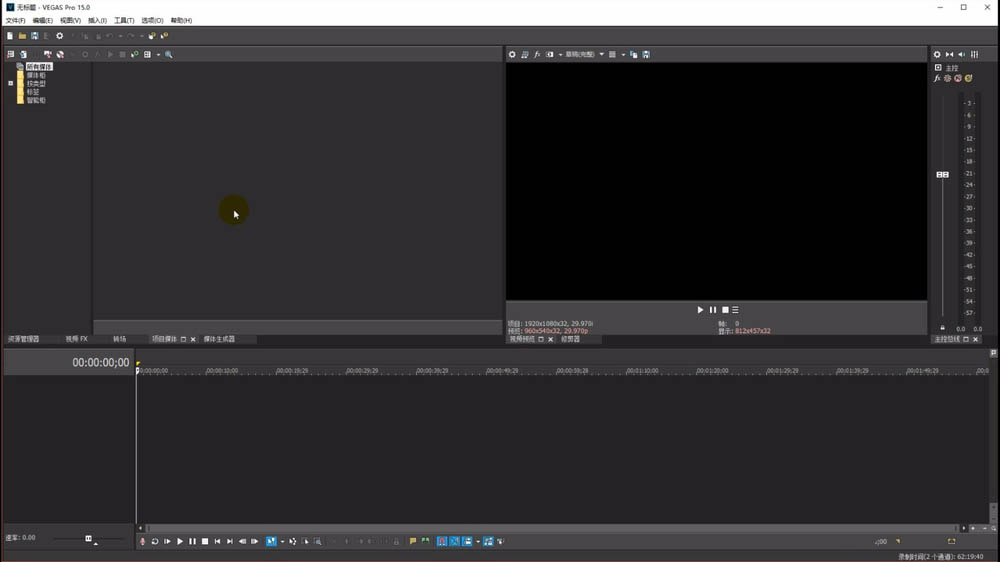Image resolution: width=1000 pixels, height=562 pixels.
Task: Expand the 按类型 tree node
Action: tap(10, 84)
